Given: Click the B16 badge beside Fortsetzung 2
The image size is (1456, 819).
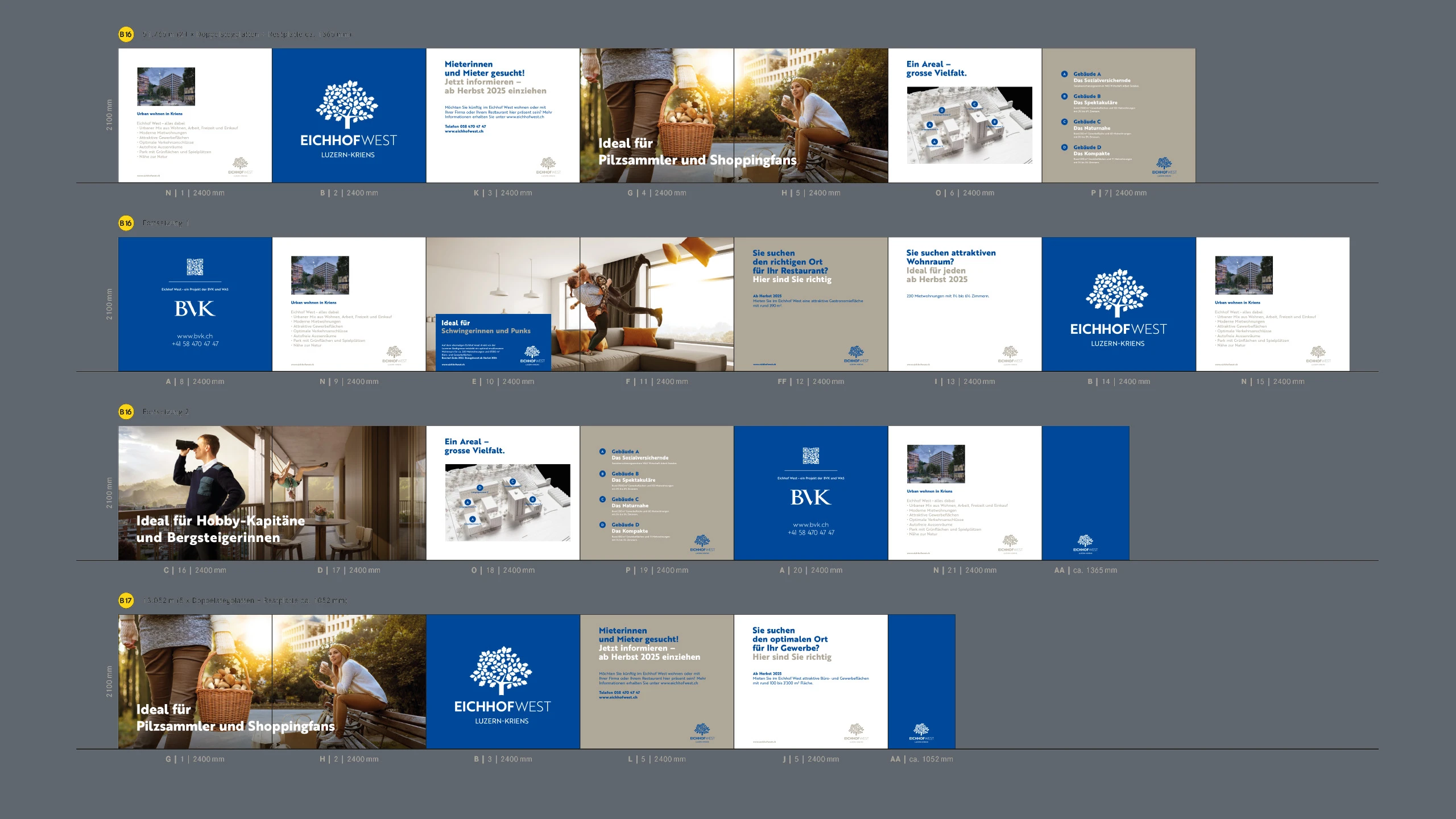Looking at the screenshot, I should tap(126, 412).
